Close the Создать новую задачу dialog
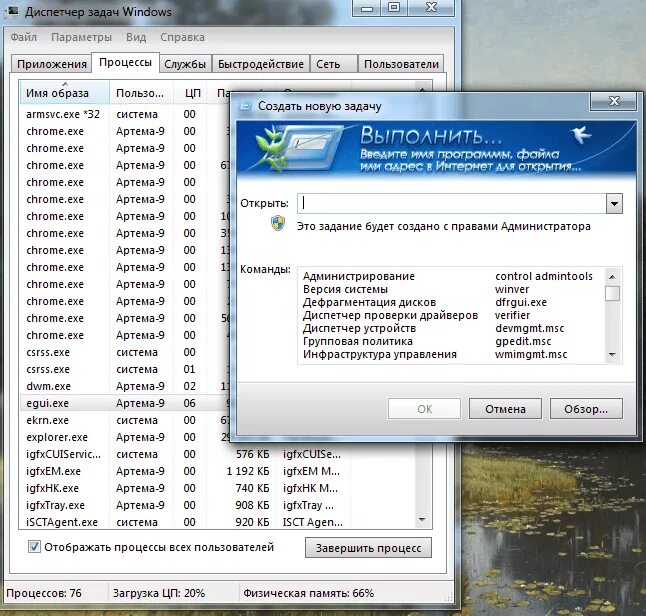This screenshot has height=616, width=646. pyautogui.click(x=614, y=101)
